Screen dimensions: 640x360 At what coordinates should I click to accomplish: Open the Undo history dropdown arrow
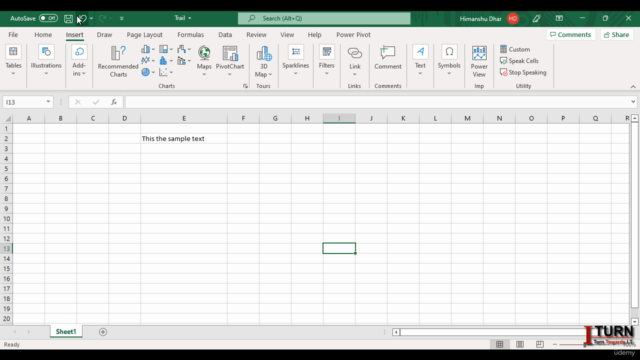[x=91, y=18]
